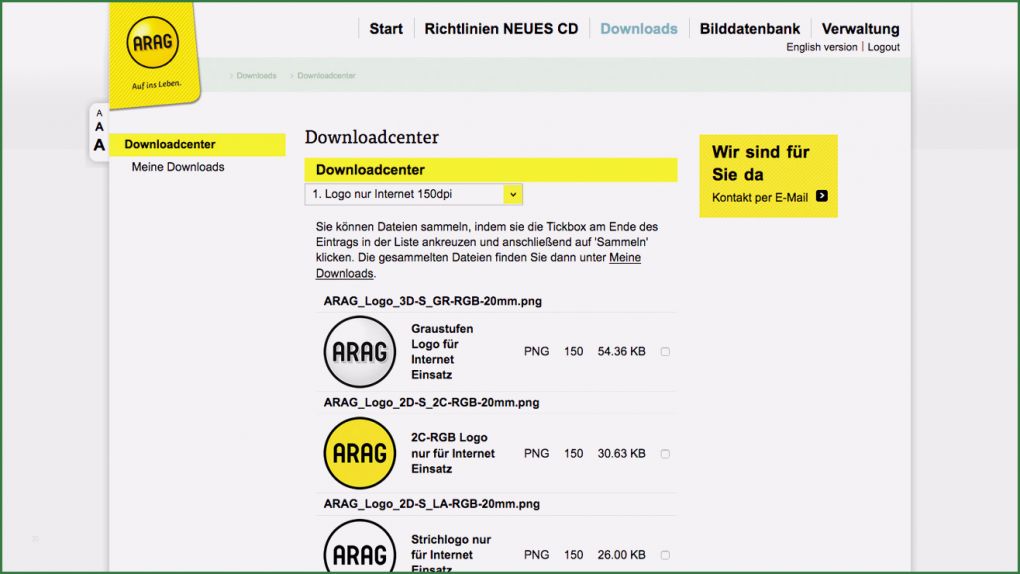The height and width of the screenshot is (574, 1020).
Task: Click the arrow icon beside Kontakt per E-Mail
Action: tap(822, 196)
